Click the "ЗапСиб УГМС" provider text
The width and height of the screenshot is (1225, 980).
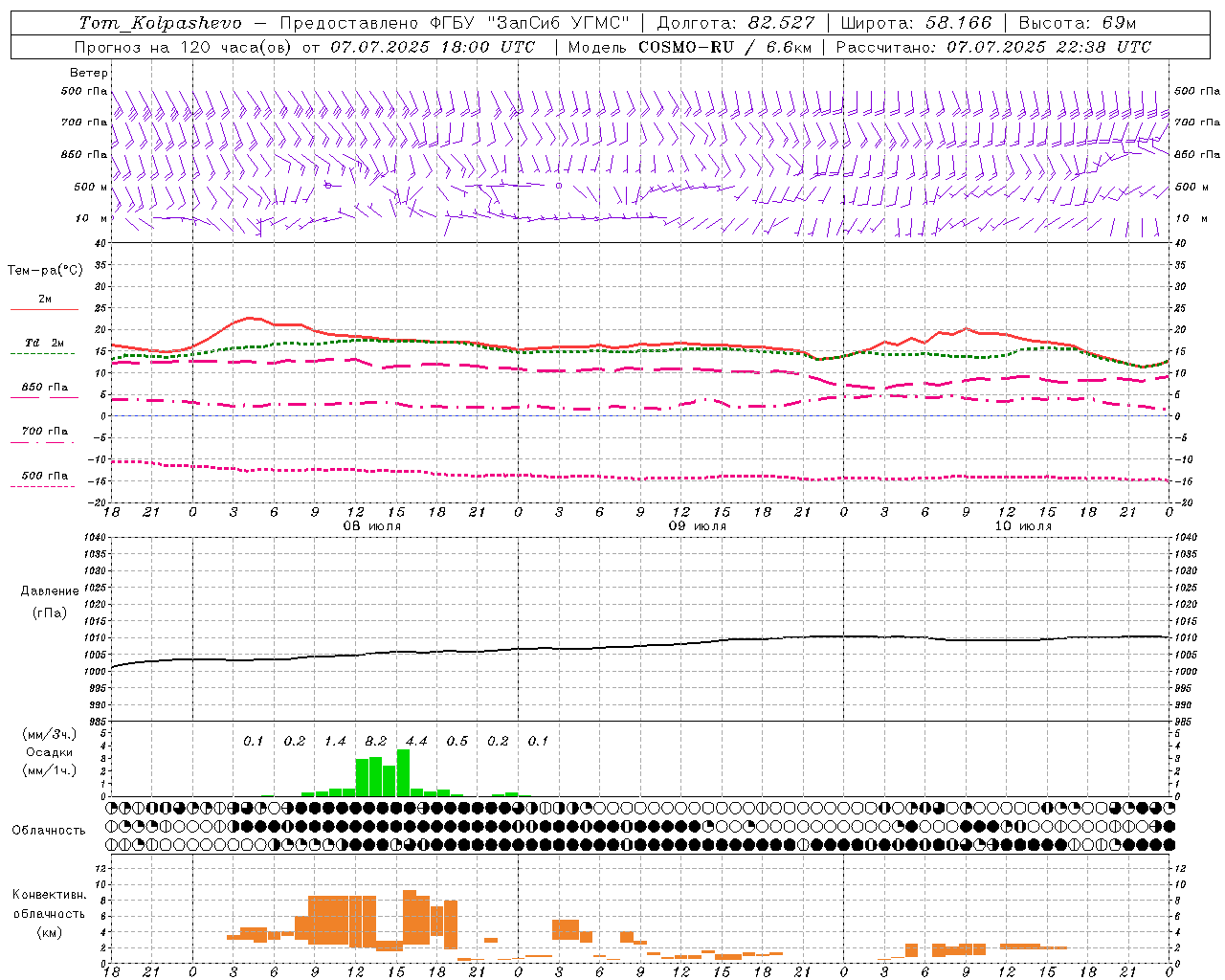[559, 23]
